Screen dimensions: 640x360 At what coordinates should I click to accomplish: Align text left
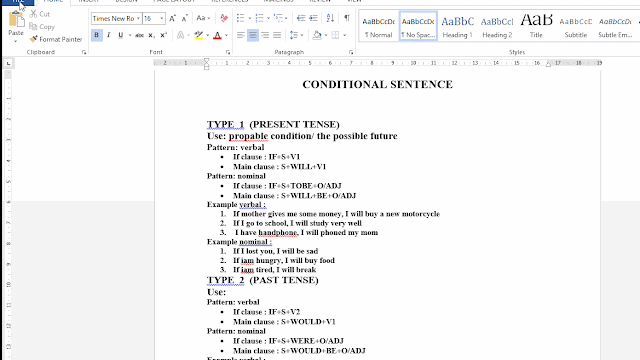pos(240,36)
